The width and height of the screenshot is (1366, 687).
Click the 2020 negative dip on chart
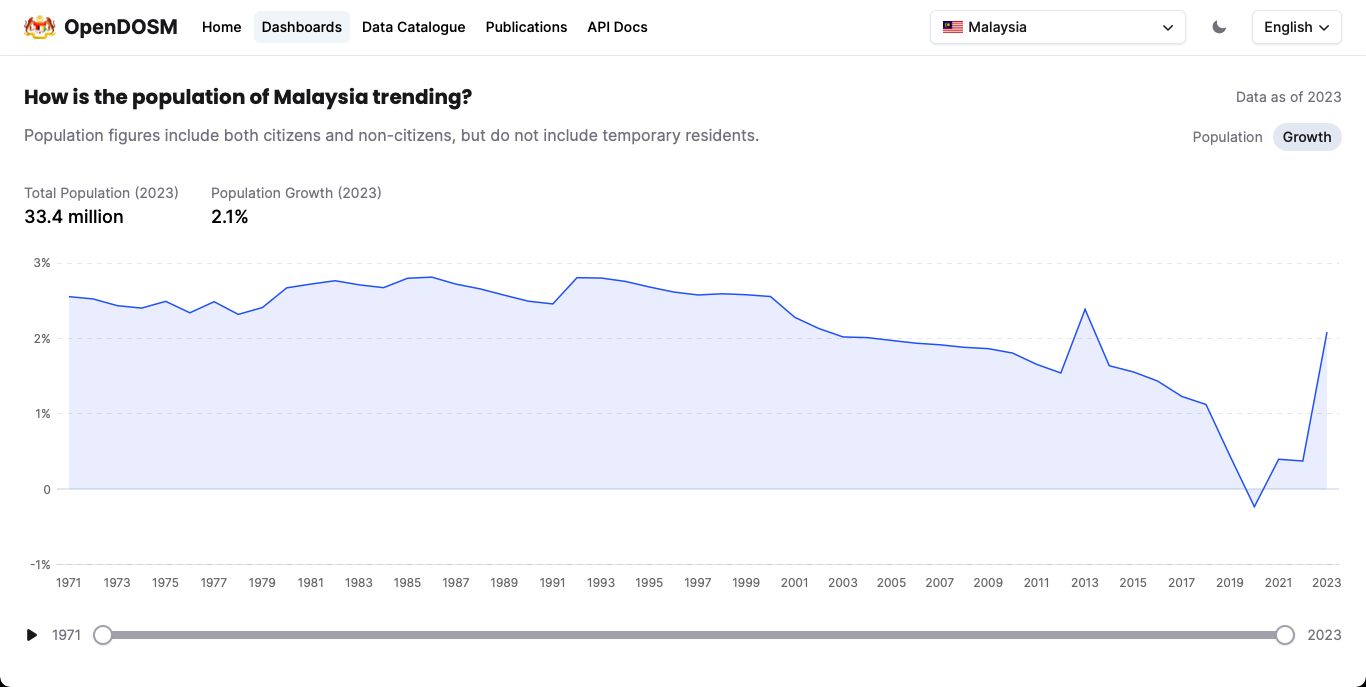point(1254,506)
